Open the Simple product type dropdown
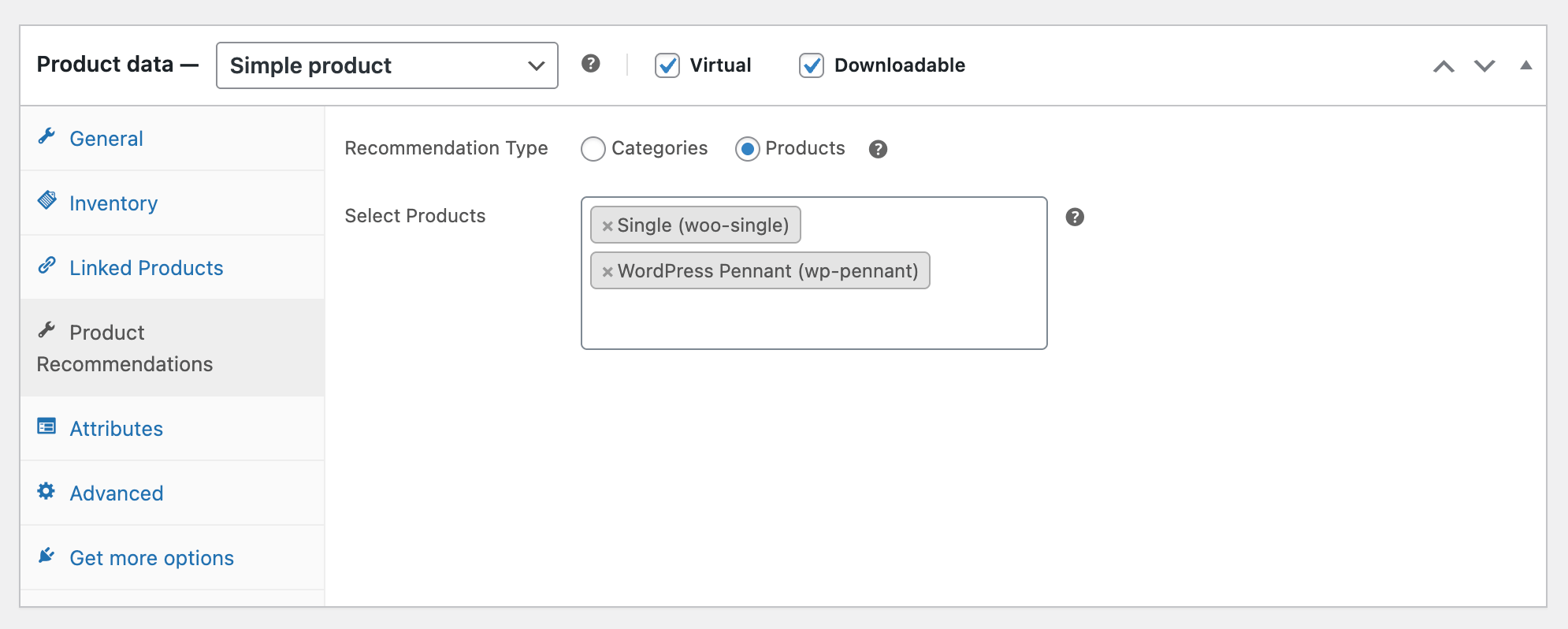Image resolution: width=1568 pixels, height=629 pixels. [x=387, y=65]
